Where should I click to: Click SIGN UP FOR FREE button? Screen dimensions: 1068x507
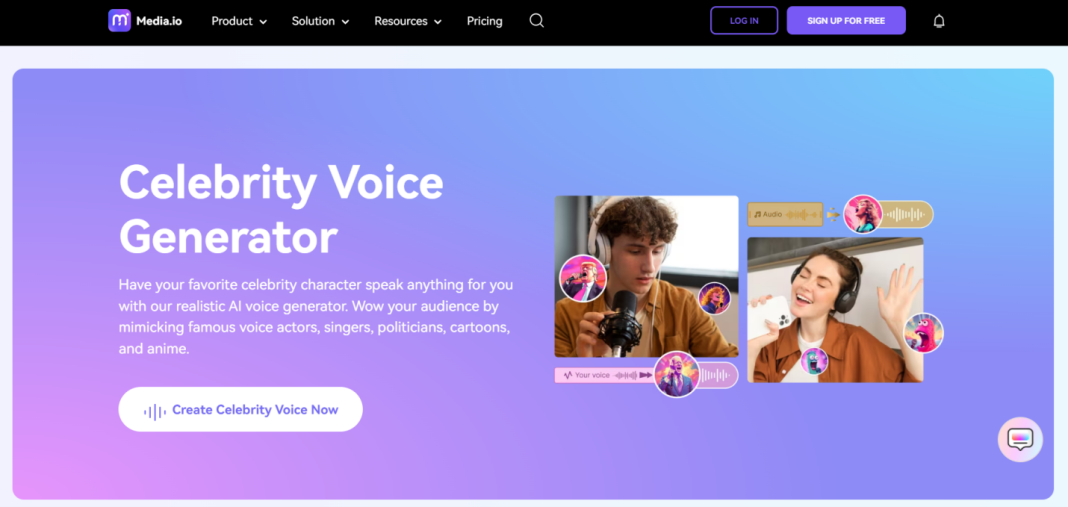(846, 20)
